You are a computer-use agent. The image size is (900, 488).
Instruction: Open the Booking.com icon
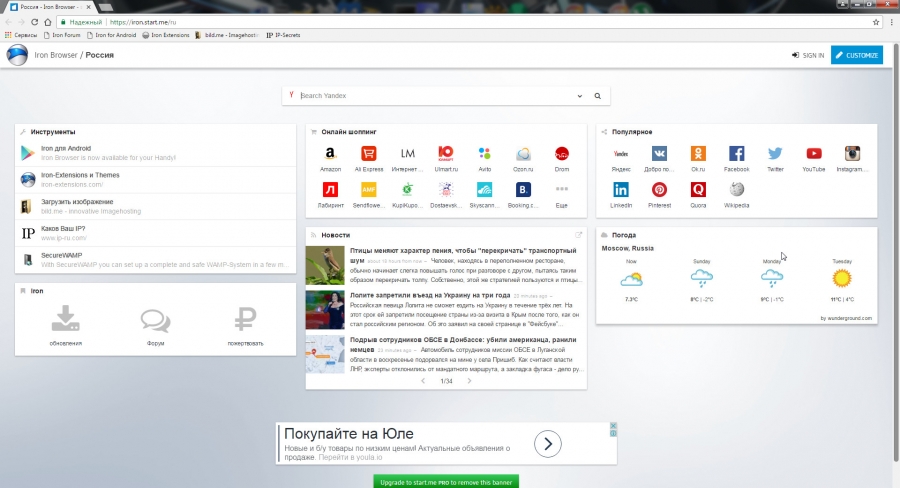point(523,189)
